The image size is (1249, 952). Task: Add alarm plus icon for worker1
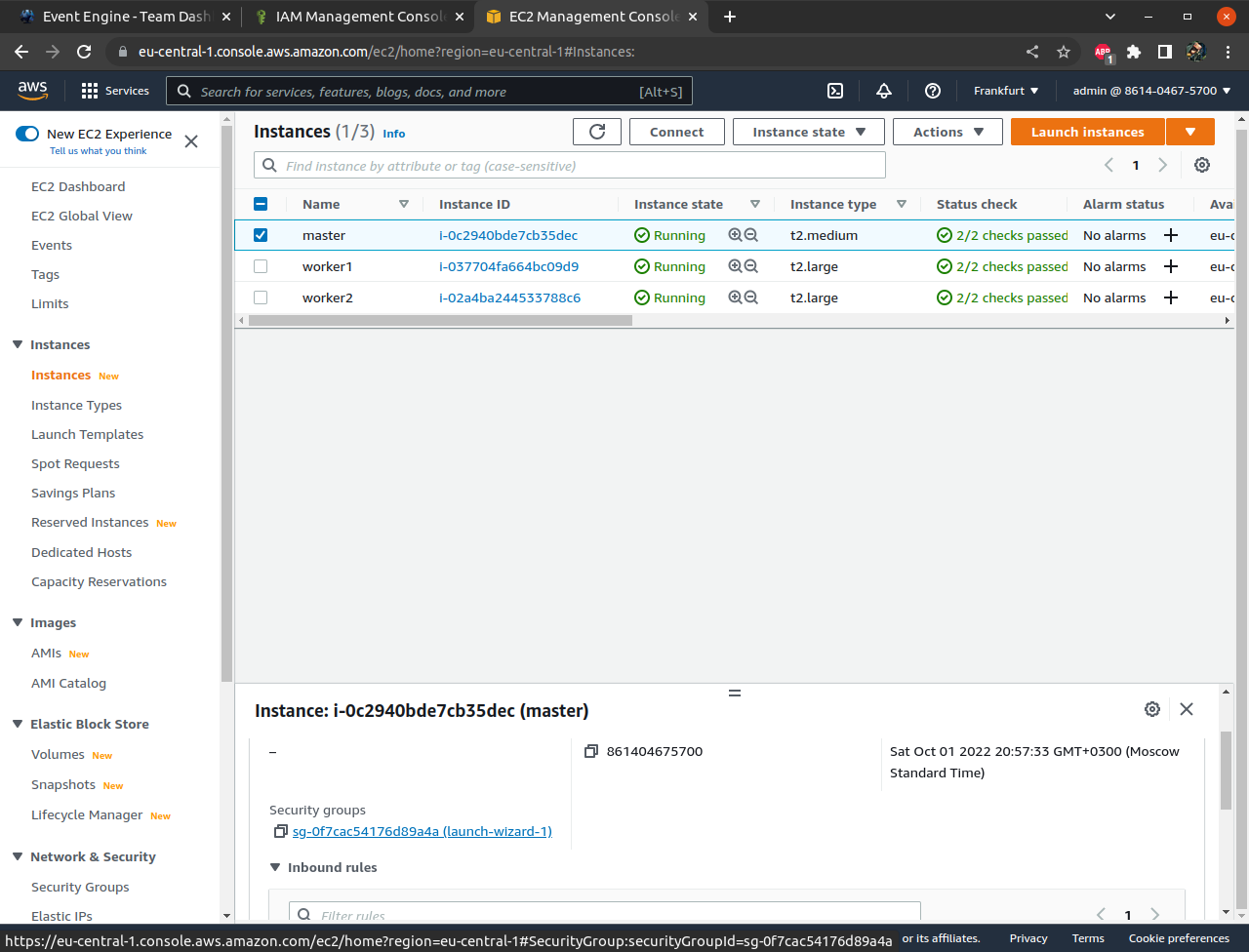click(x=1171, y=266)
